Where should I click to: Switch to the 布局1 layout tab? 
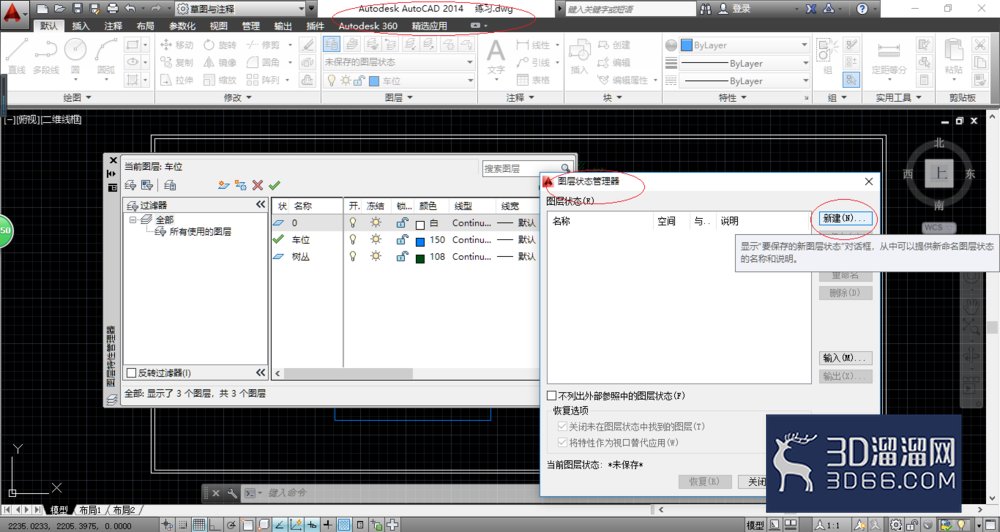click(90, 510)
